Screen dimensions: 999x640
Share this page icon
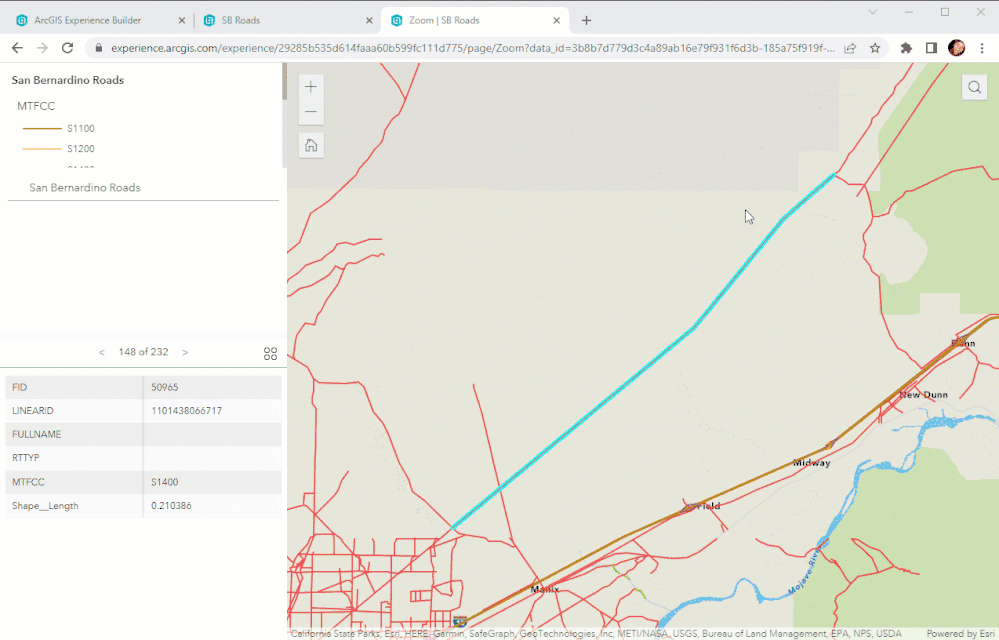point(850,48)
